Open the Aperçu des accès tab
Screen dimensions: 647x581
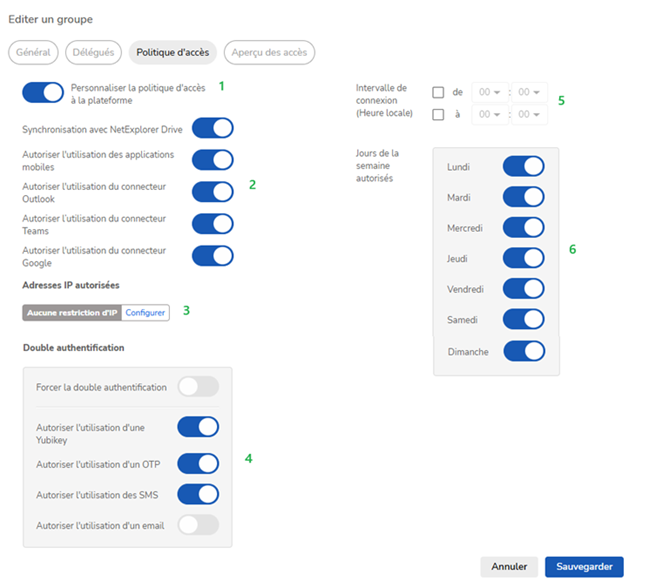(268, 52)
